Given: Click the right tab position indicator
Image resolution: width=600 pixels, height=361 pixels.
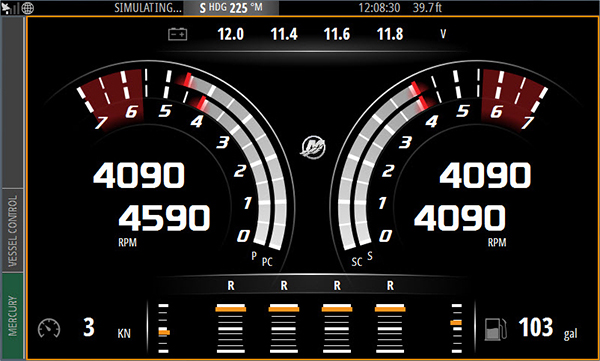Looking at the screenshot, I should 457,328.
